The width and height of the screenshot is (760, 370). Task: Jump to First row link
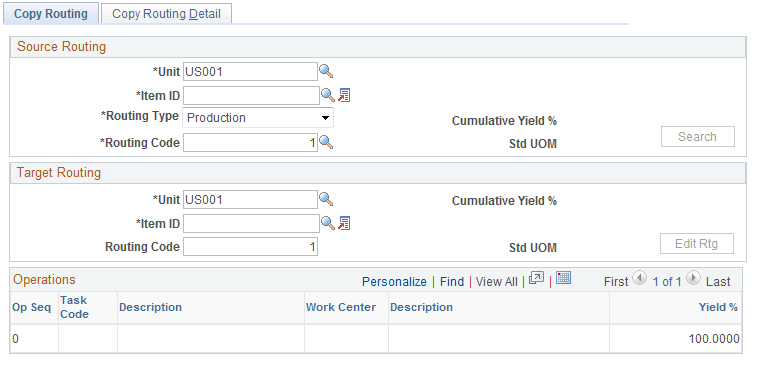point(616,282)
